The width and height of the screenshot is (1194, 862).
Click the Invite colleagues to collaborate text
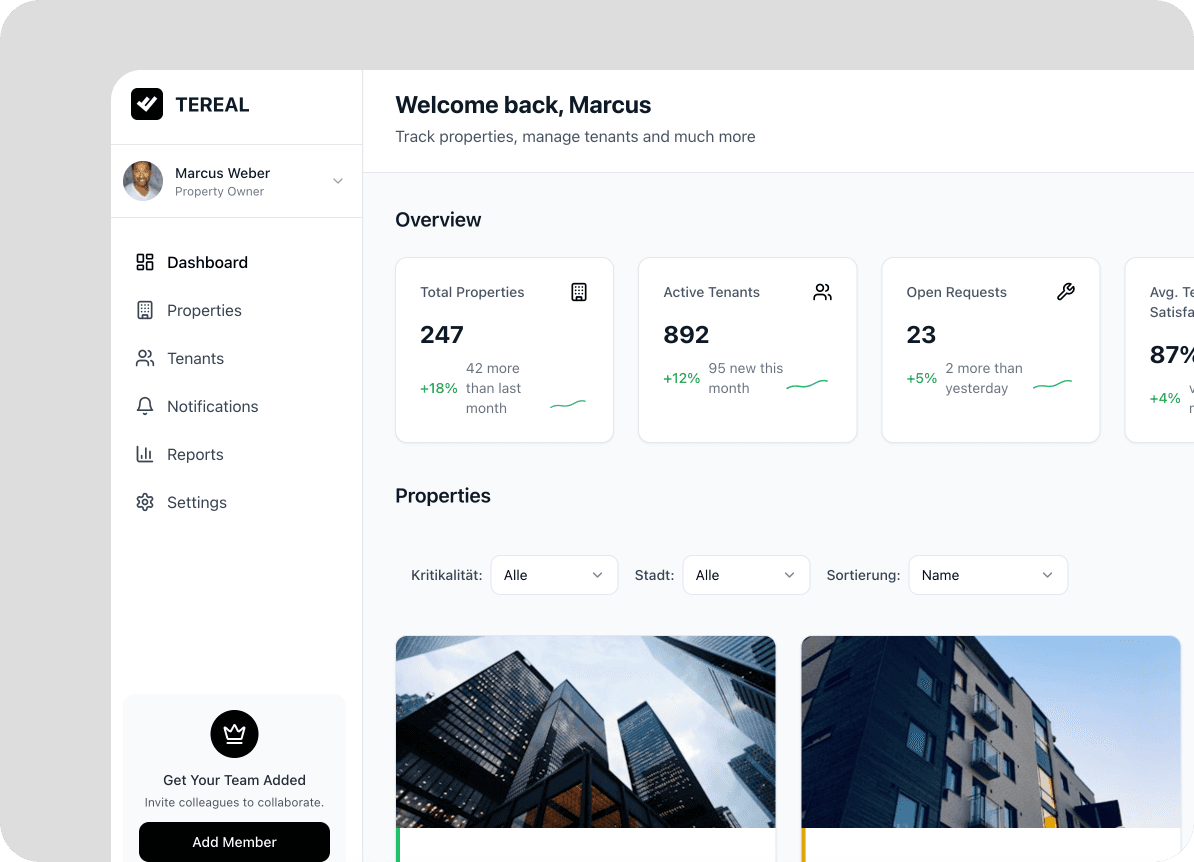click(x=235, y=803)
